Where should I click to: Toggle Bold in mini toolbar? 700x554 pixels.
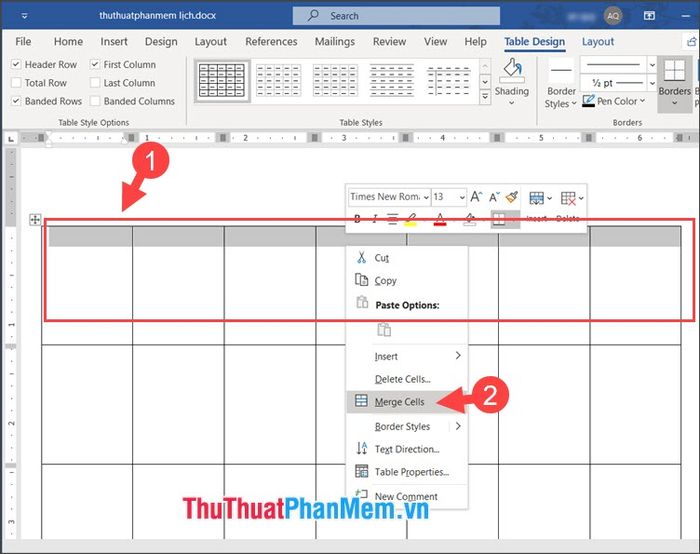tap(357, 219)
